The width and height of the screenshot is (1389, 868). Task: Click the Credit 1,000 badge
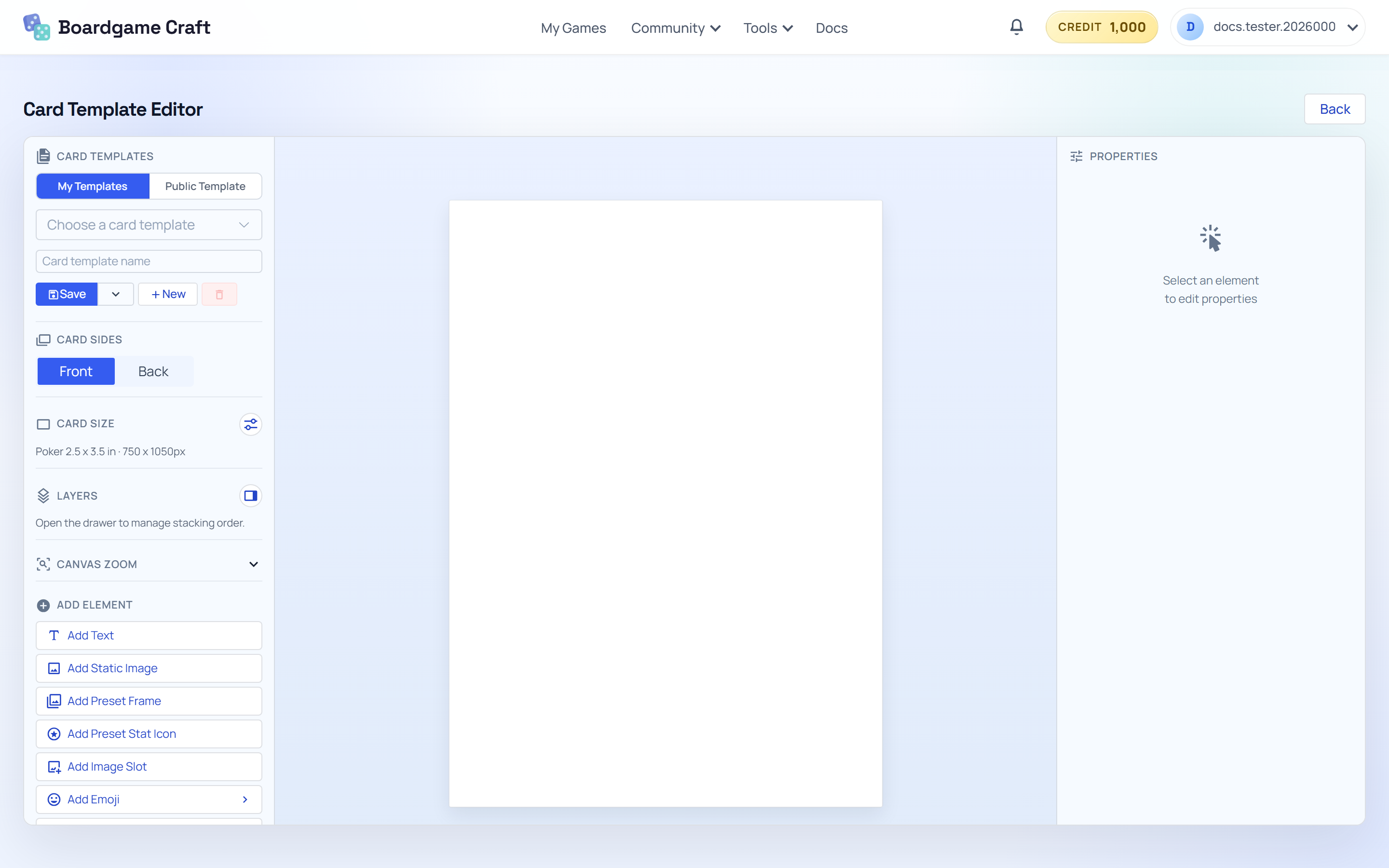pos(1102,27)
